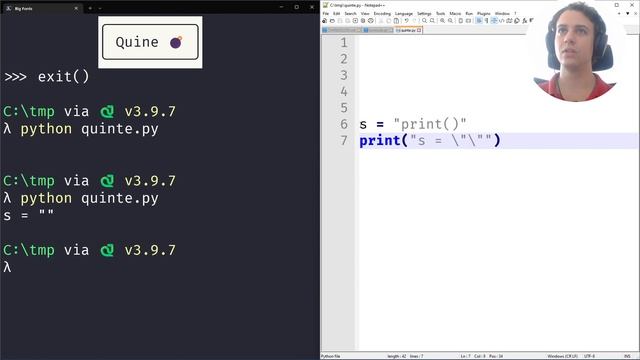Open the Settings menu
The image size is (640, 360).
(424, 13)
